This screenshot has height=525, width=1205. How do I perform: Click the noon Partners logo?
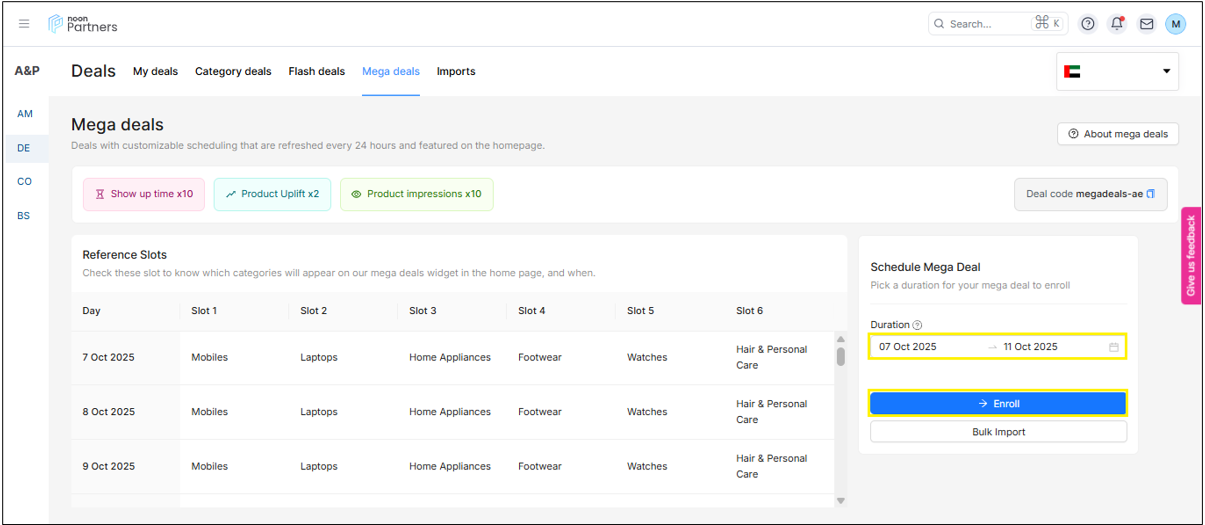pyautogui.click(x=83, y=24)
